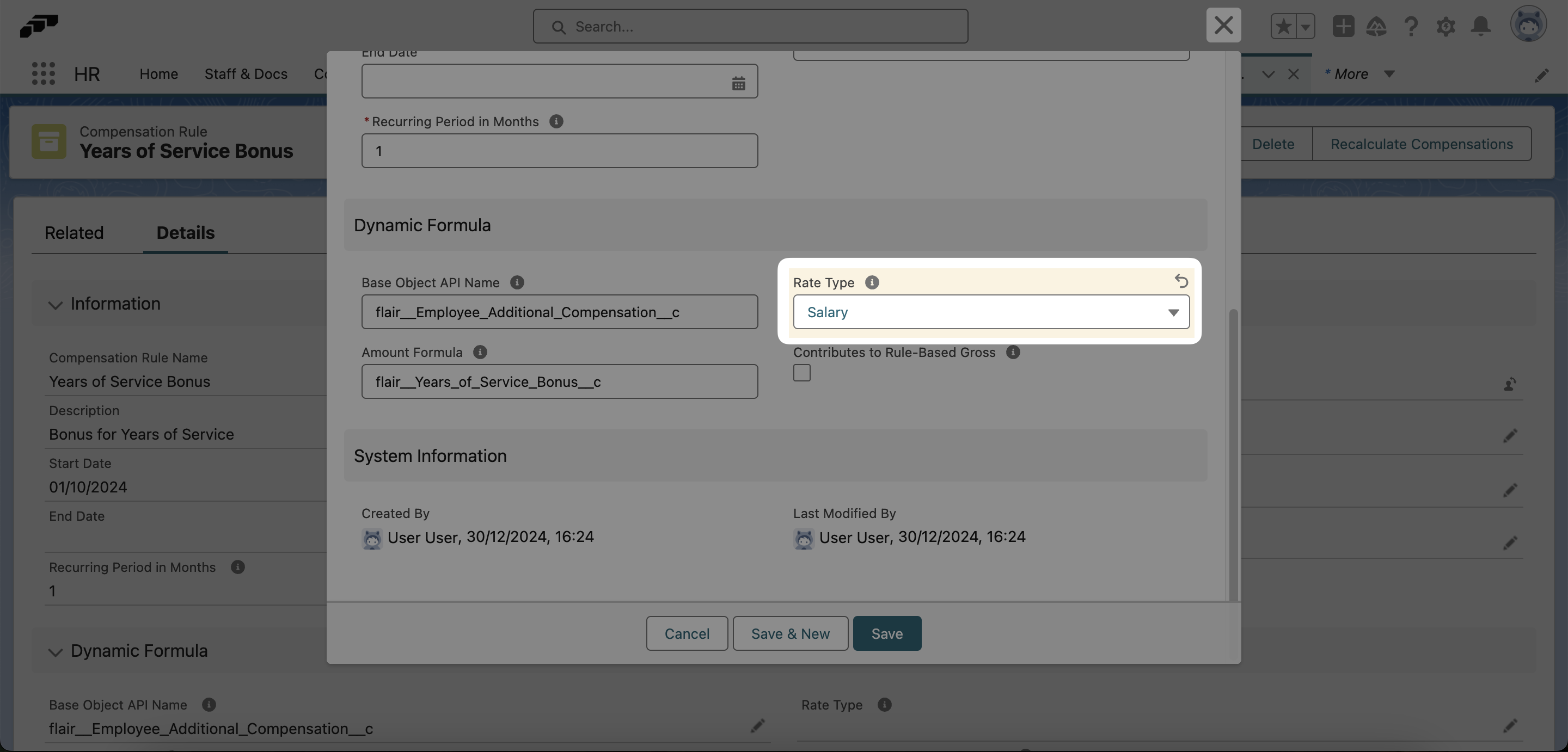Click the undo icon beside Rate Type
The image size is (1568, 752).
click(1181, 281)
